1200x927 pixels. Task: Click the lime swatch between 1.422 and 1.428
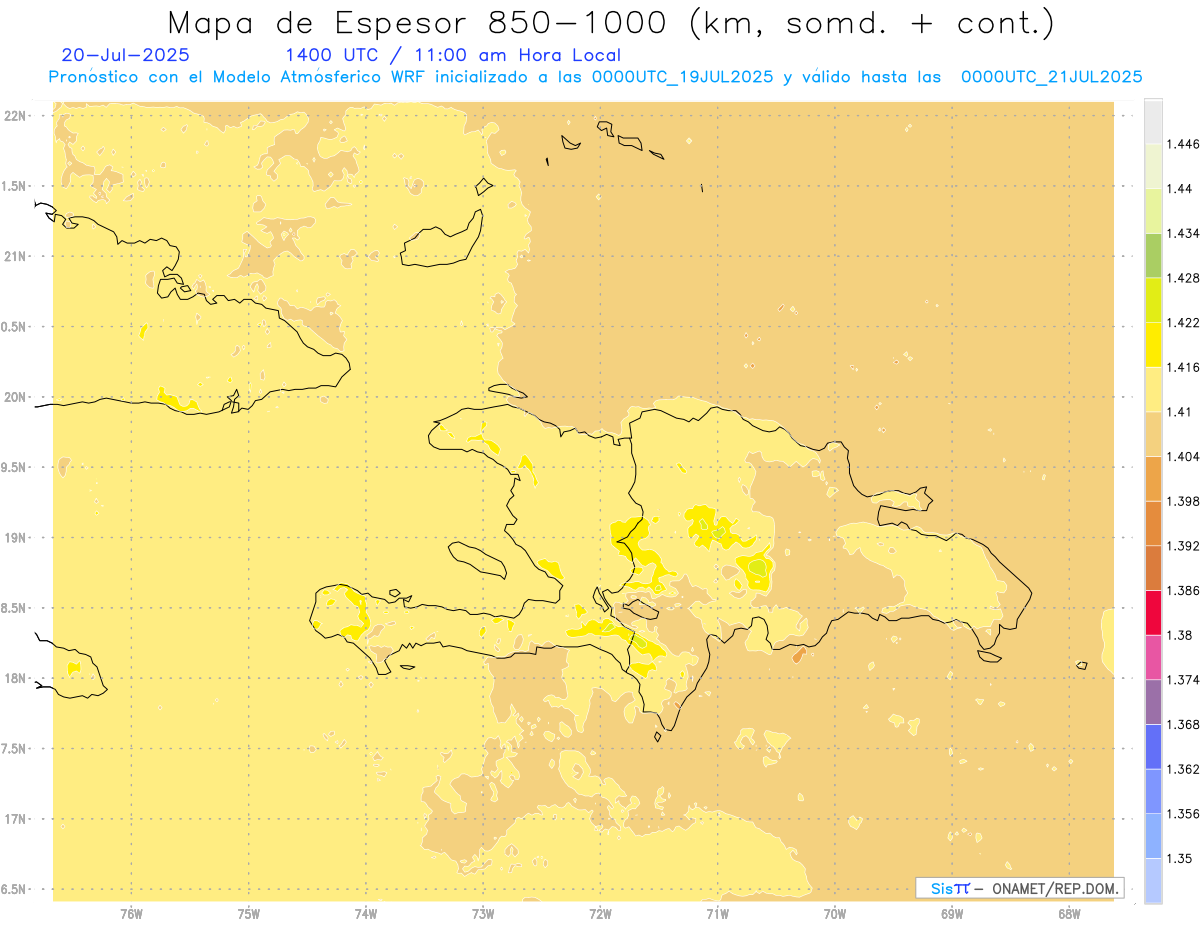(x=1153, y=300)
